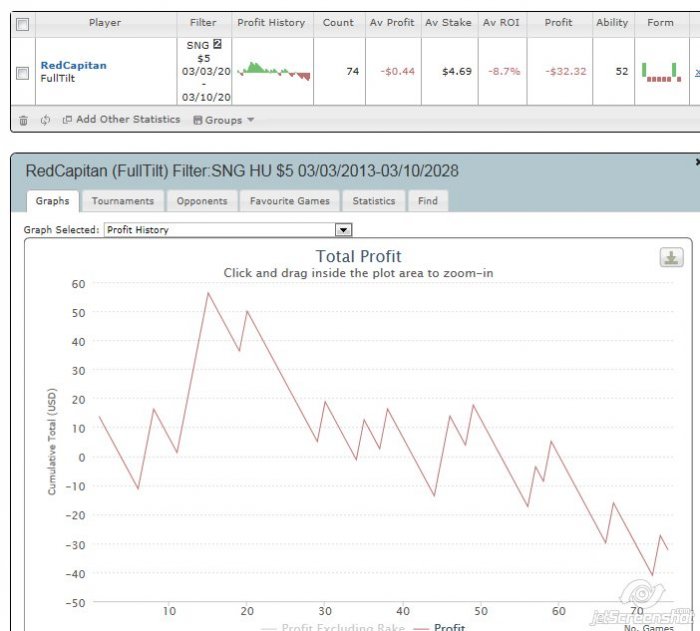
Task: Open the Profit History sparkline thumbnail
Action: click(274, 71)
